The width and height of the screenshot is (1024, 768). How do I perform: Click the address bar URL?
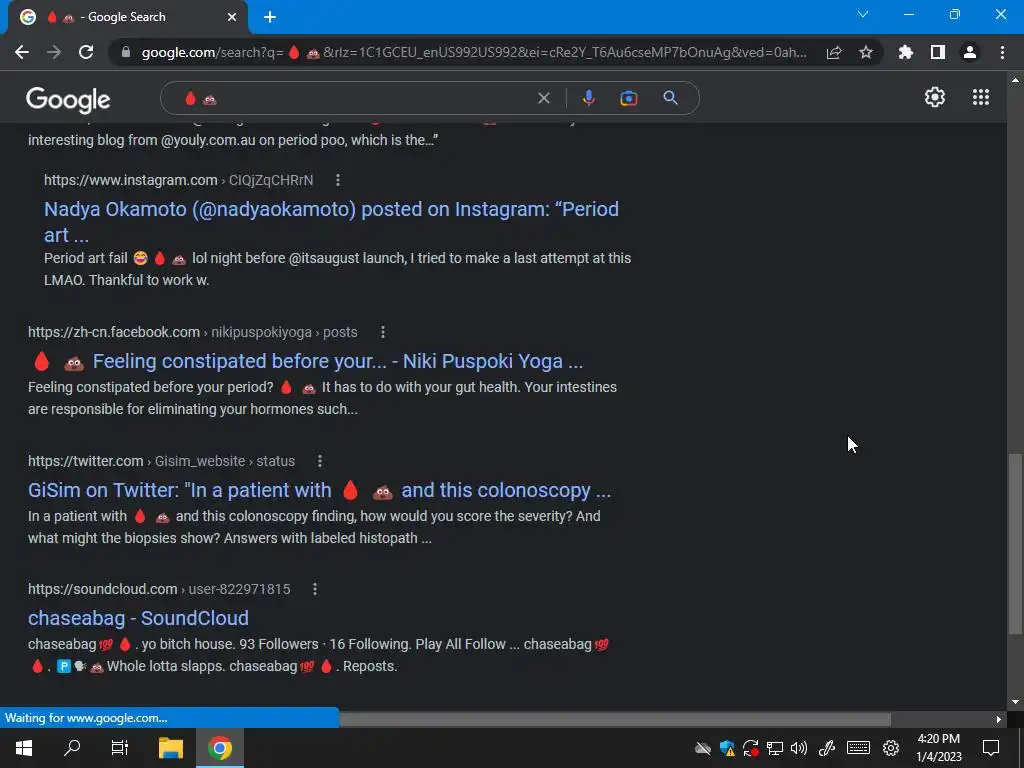[x=473, y=52]
